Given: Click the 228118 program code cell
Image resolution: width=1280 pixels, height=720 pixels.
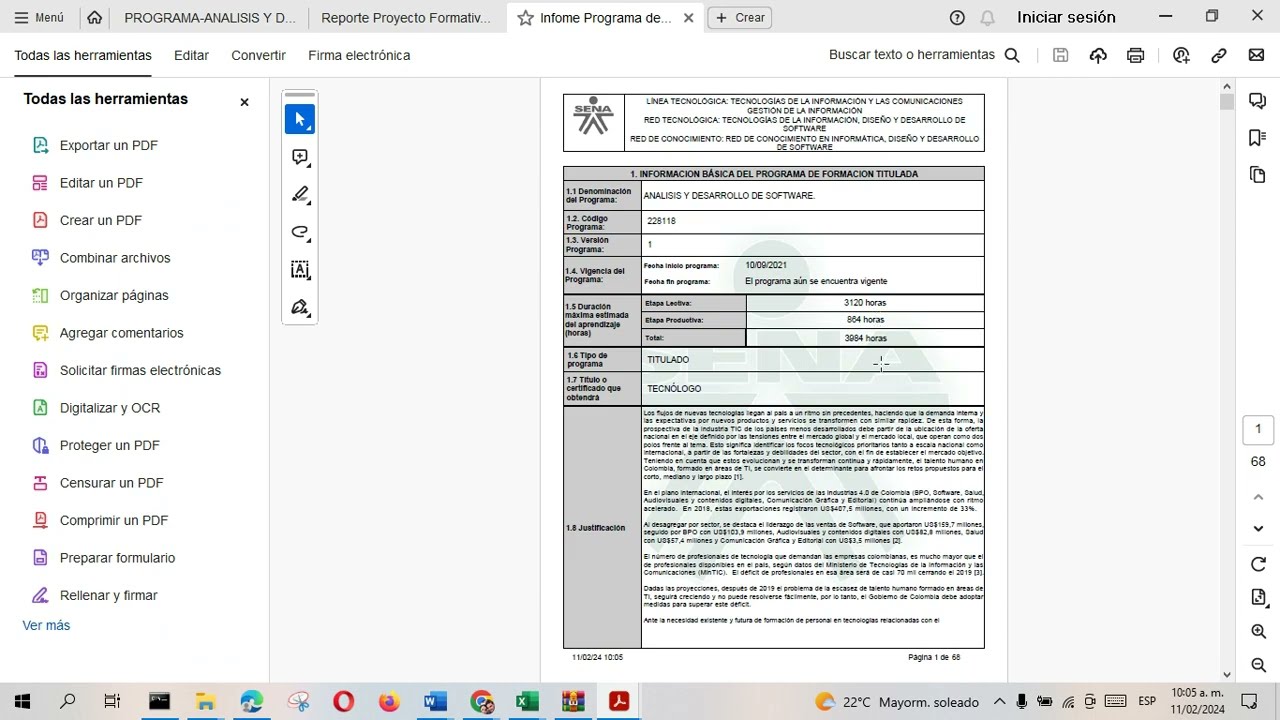Looking at the screenshot, I should click(813, 221).
